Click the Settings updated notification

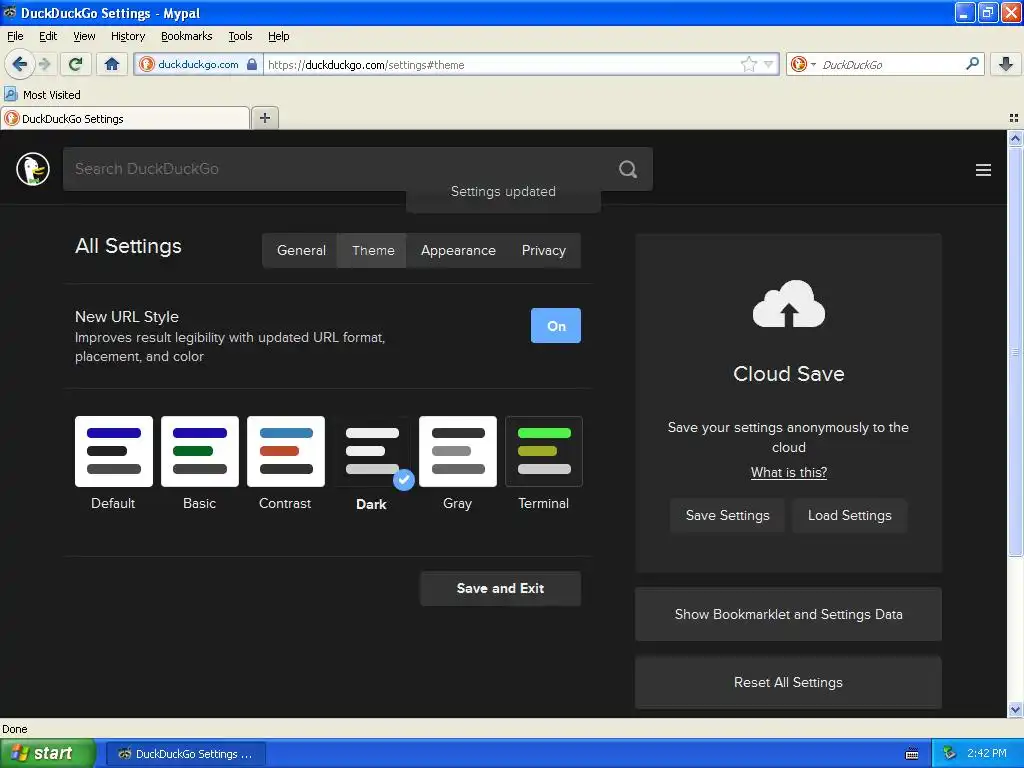click(503, 192)
